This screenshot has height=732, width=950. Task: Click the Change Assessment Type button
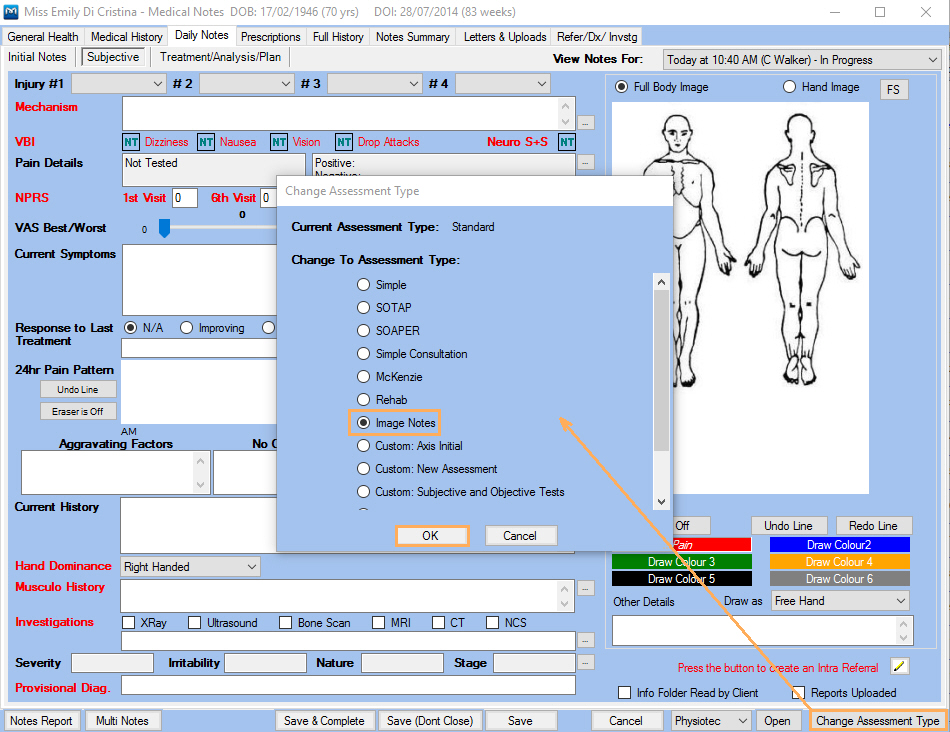pos(877,720)
